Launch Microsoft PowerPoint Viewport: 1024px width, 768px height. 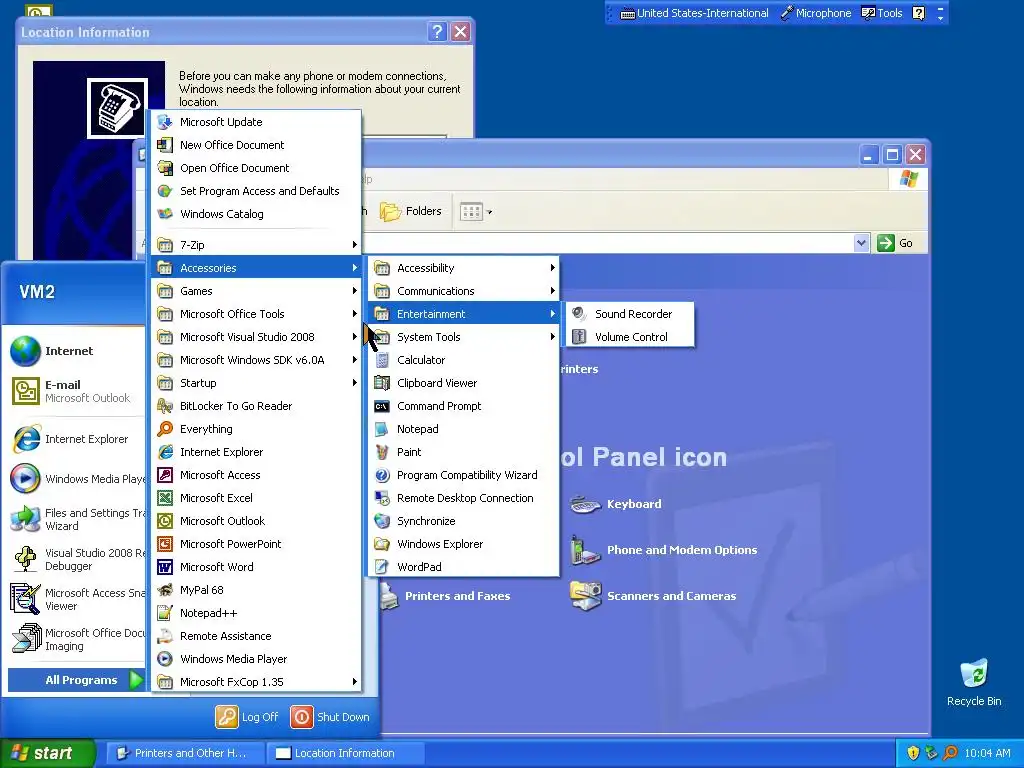[x=256, y=544]
